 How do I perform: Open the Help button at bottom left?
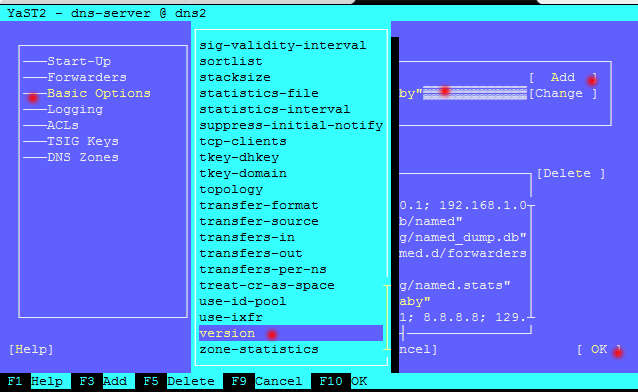(x=31, y=349)
